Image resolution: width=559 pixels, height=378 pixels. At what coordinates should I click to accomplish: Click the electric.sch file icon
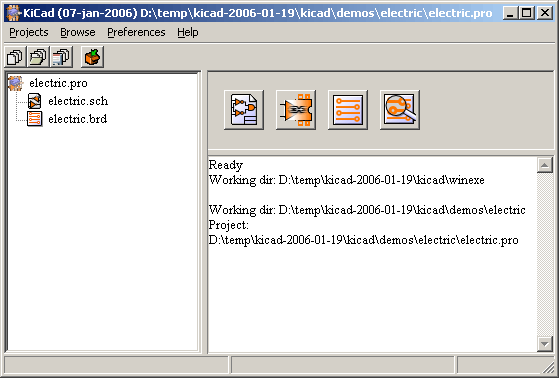[35, 101]
